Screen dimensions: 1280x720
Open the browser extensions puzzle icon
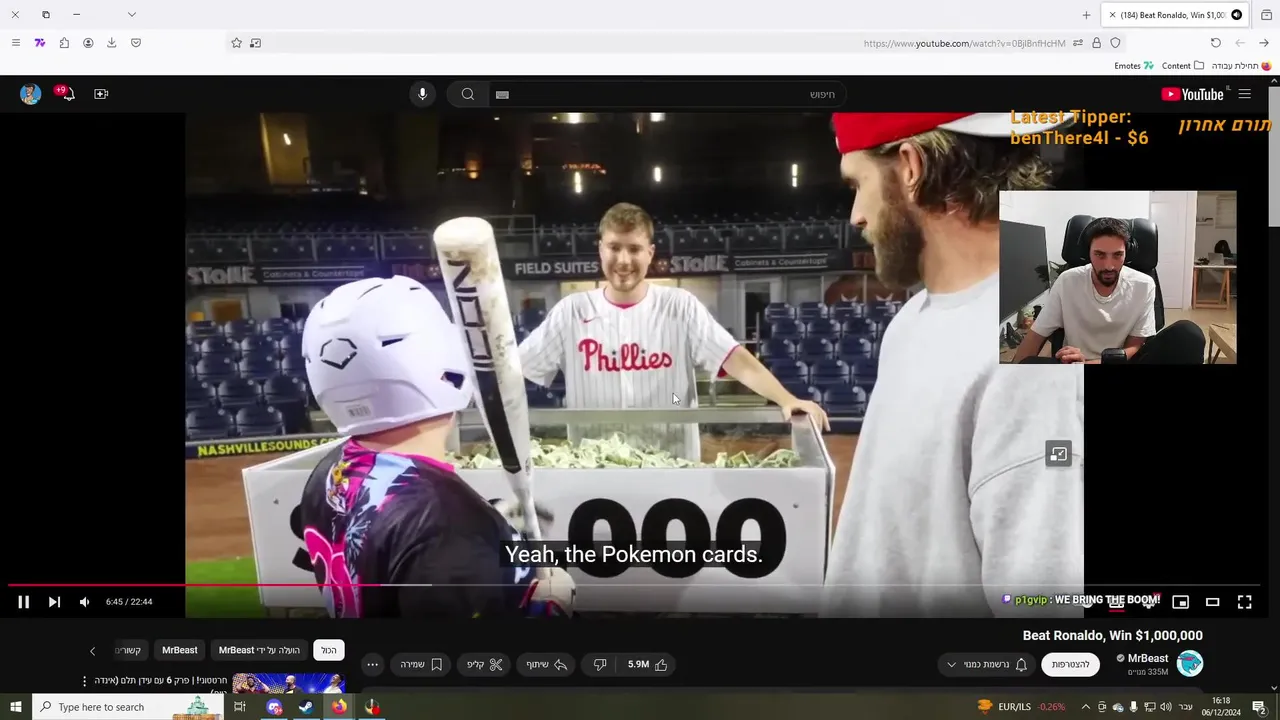tap(64, 43)
